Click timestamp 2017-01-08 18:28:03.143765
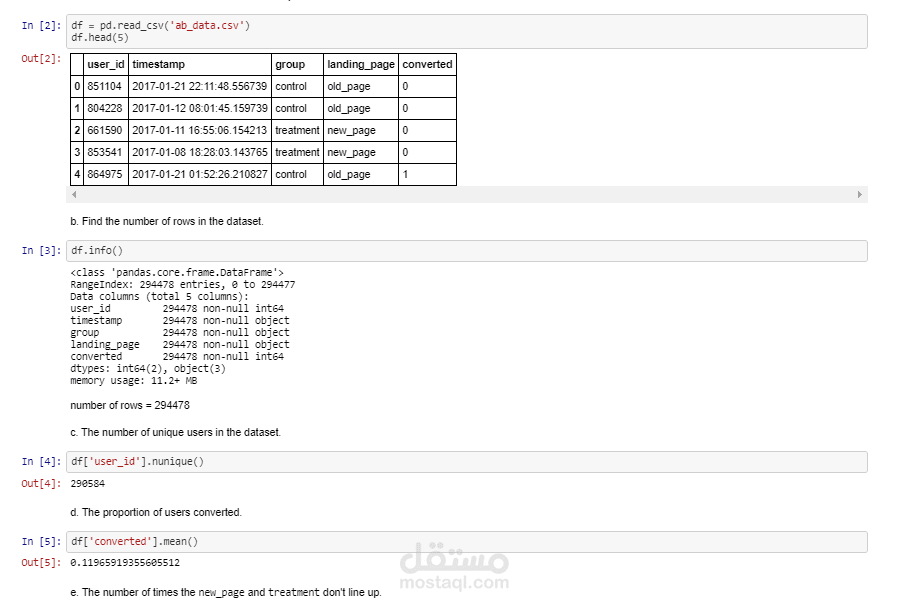This screenshot has height=604, width=910. 200,153
